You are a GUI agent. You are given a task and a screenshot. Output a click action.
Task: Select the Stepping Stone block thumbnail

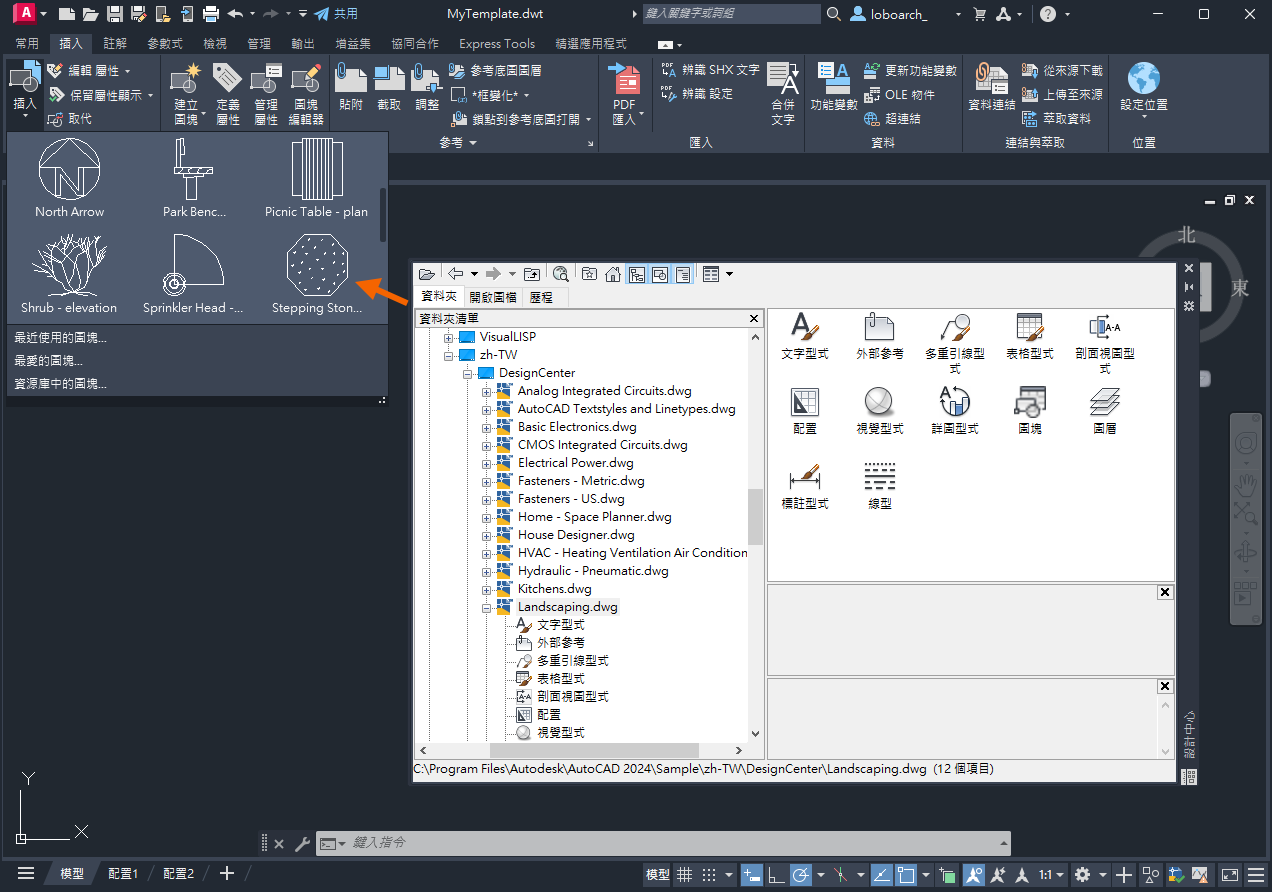[317, 274]
